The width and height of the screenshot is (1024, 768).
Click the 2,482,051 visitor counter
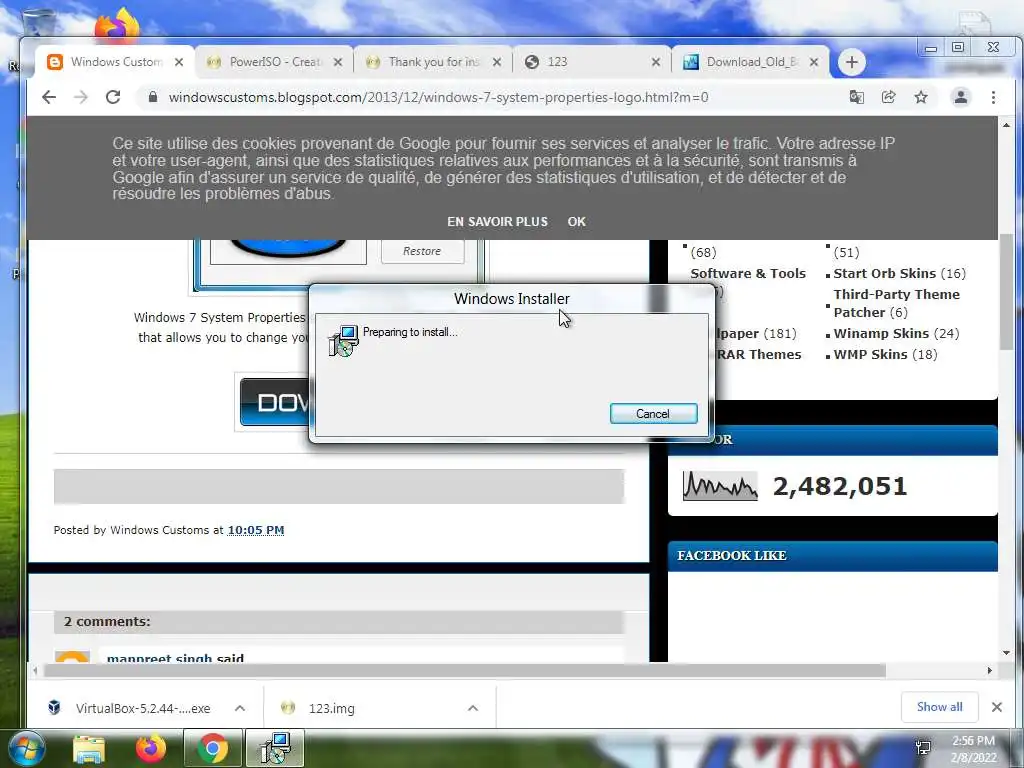pos(840,487)
